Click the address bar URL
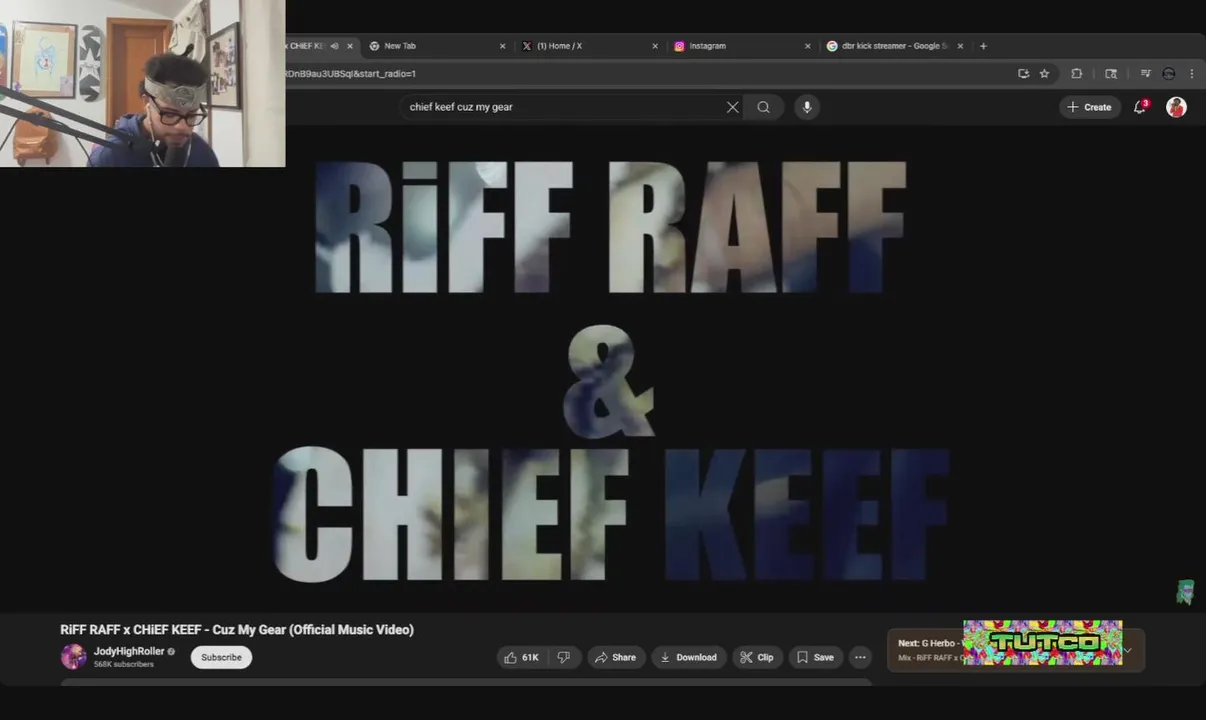 tap(351, 73)
